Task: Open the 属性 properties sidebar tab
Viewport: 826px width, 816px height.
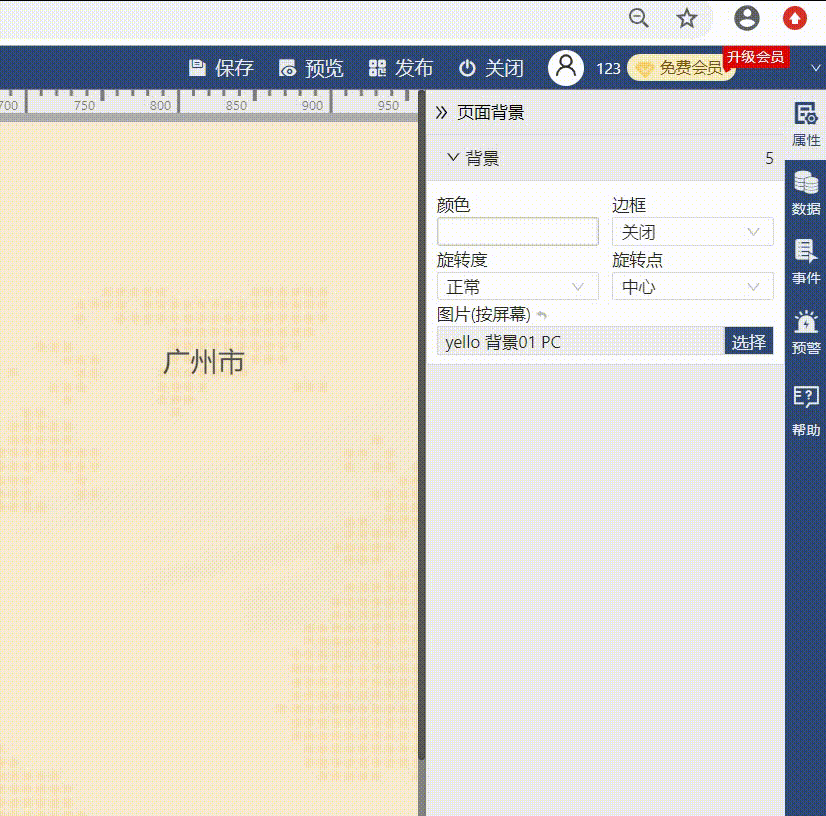Action: point(806,125)
